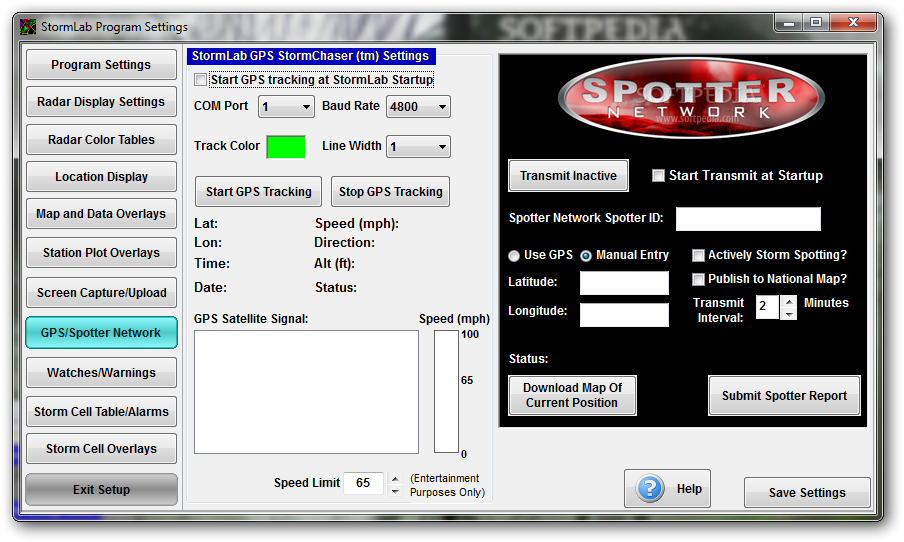
Task: Click the Transmit Inactive button
Action: point(568,176)
